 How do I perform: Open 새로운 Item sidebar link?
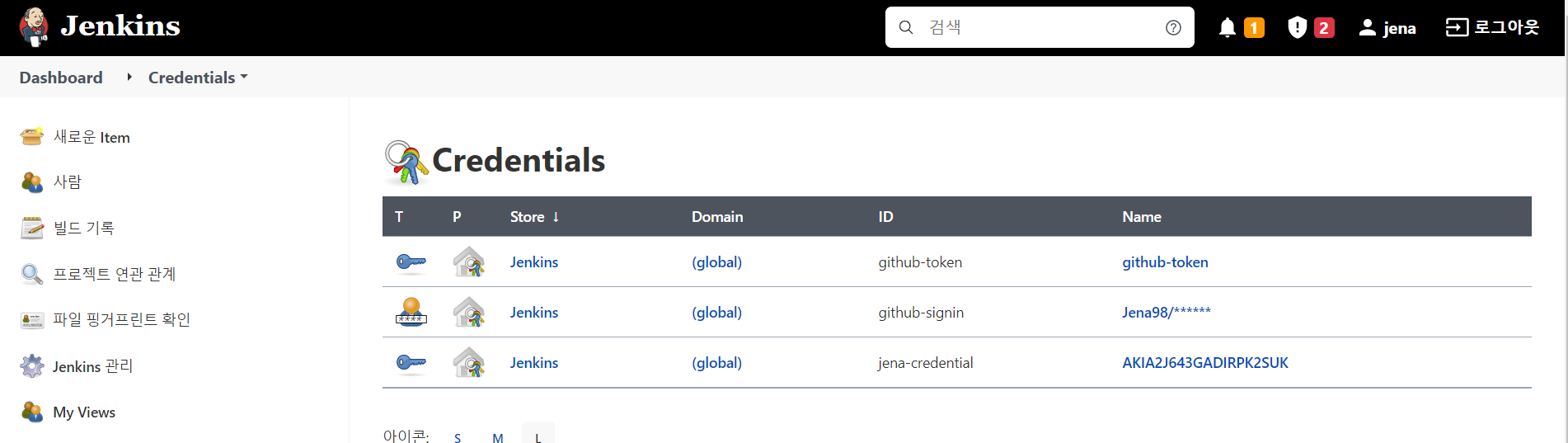coord(92,137)
